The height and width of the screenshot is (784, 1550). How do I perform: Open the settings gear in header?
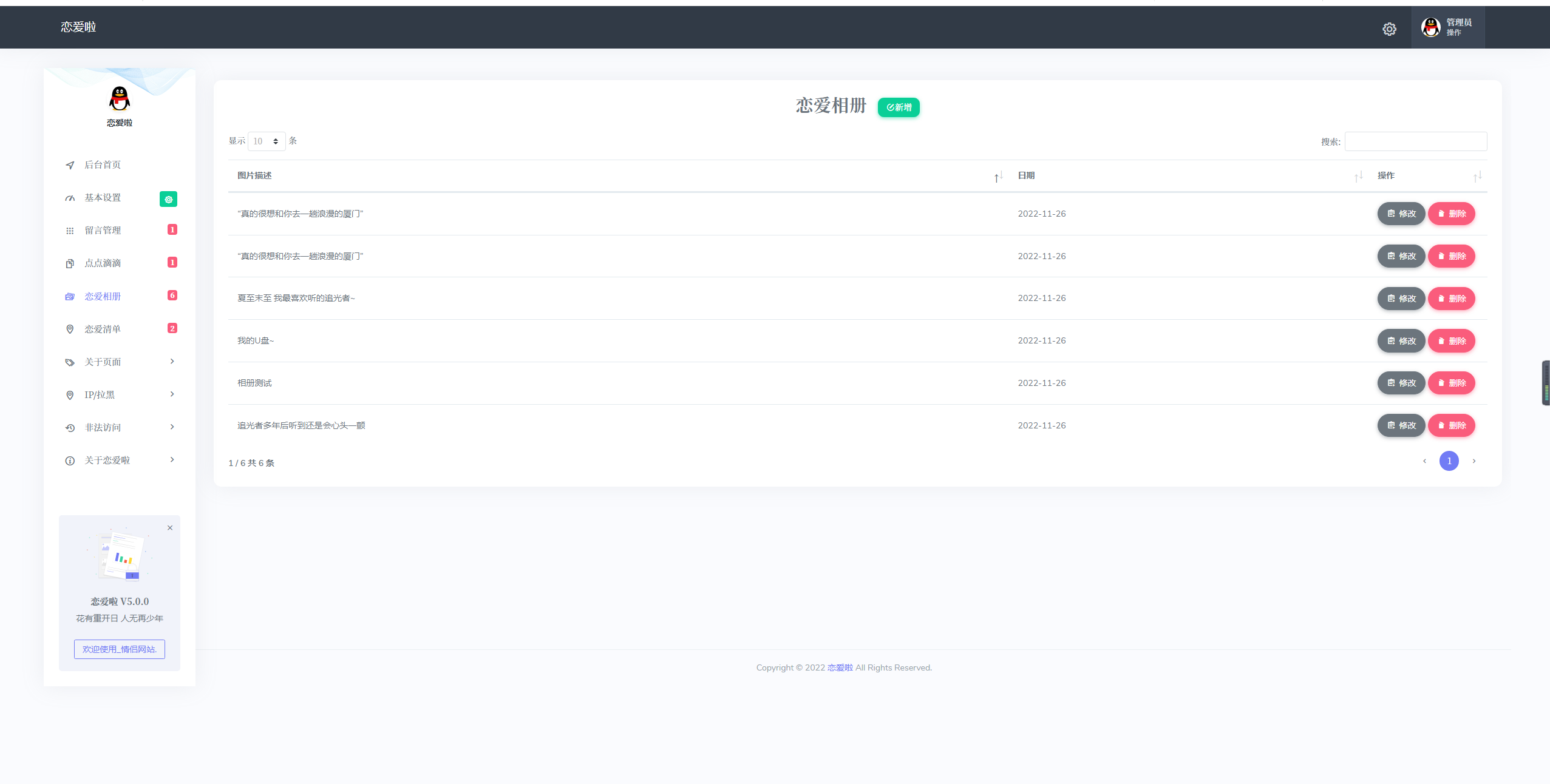(x=1389, y=29)
